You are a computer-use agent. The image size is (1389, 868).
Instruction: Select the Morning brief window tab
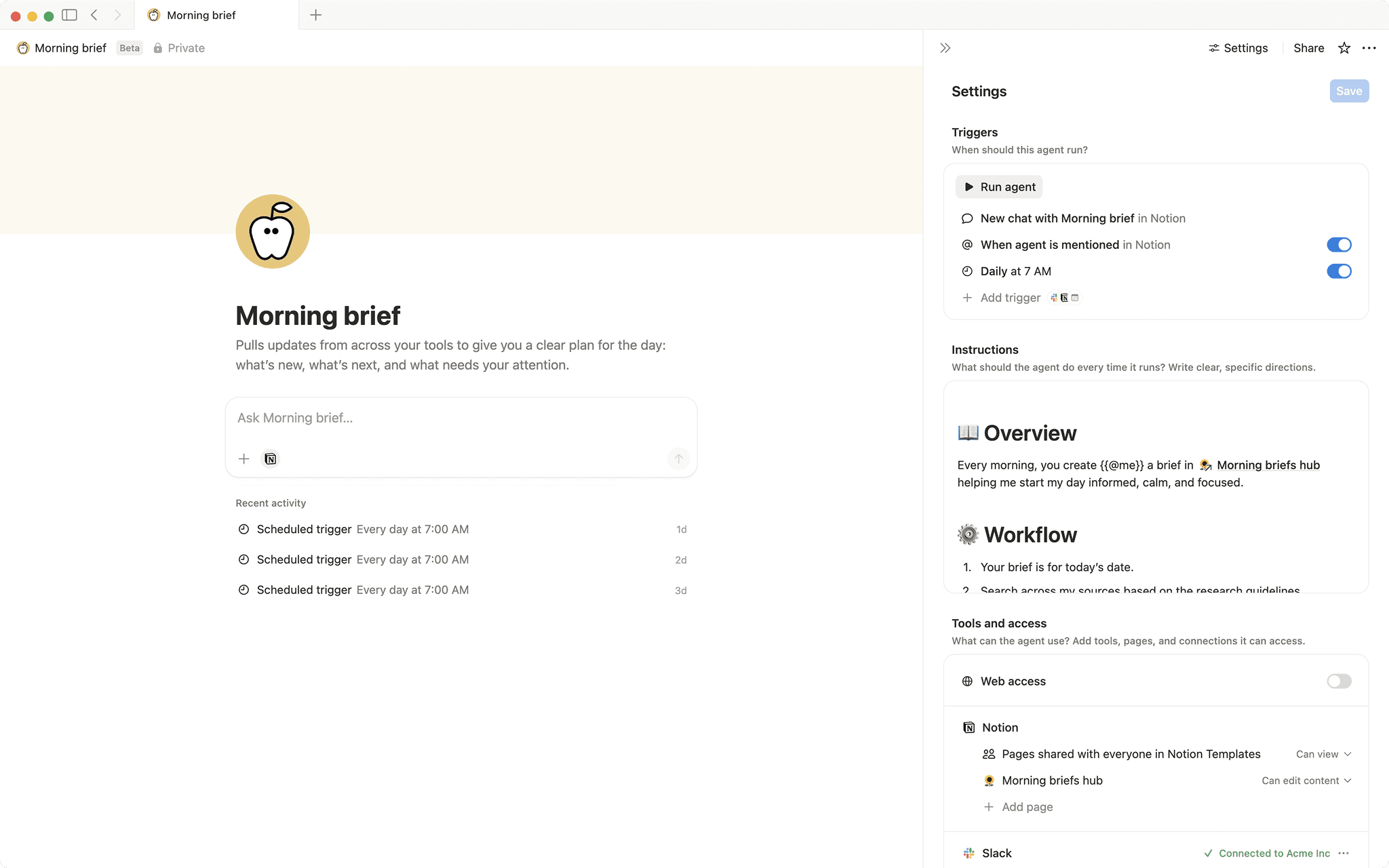click(x=201, y=15)
